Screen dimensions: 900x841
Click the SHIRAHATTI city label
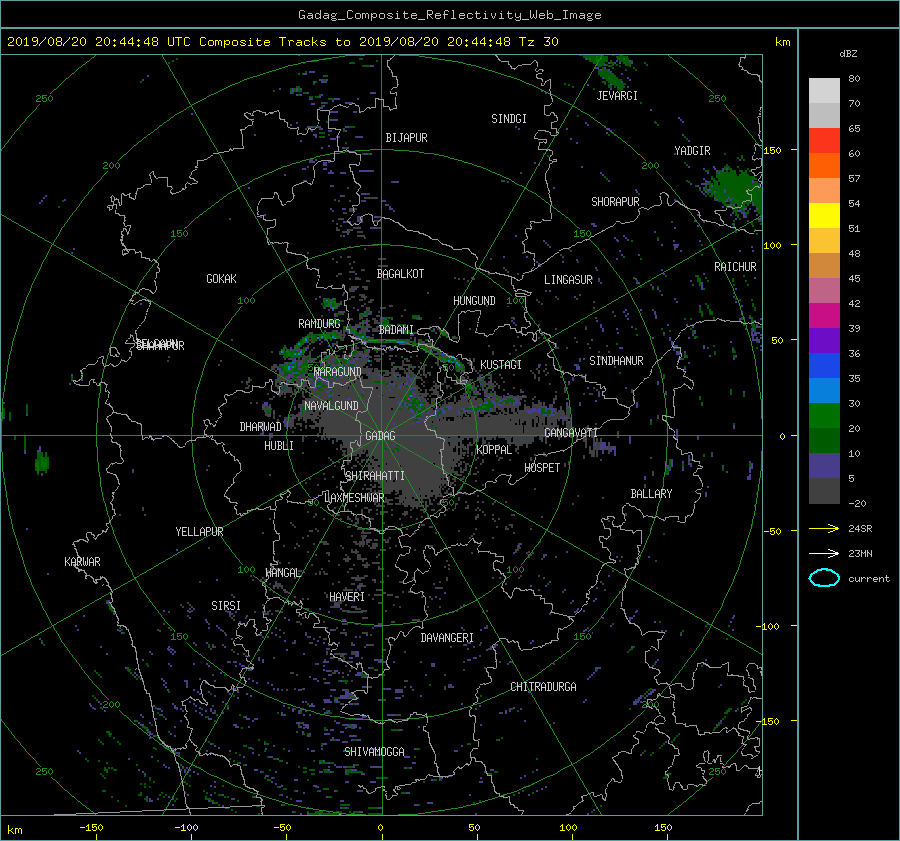click(375, 476)
